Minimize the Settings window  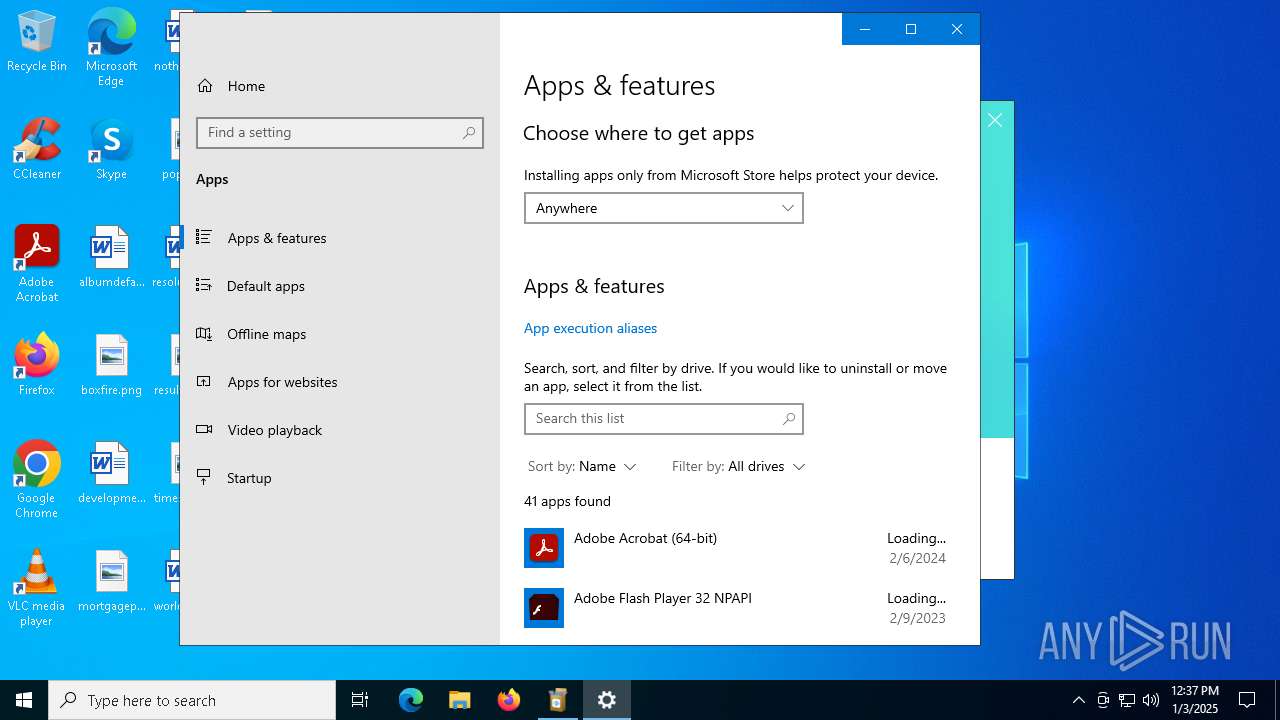(x=865, y=29)
